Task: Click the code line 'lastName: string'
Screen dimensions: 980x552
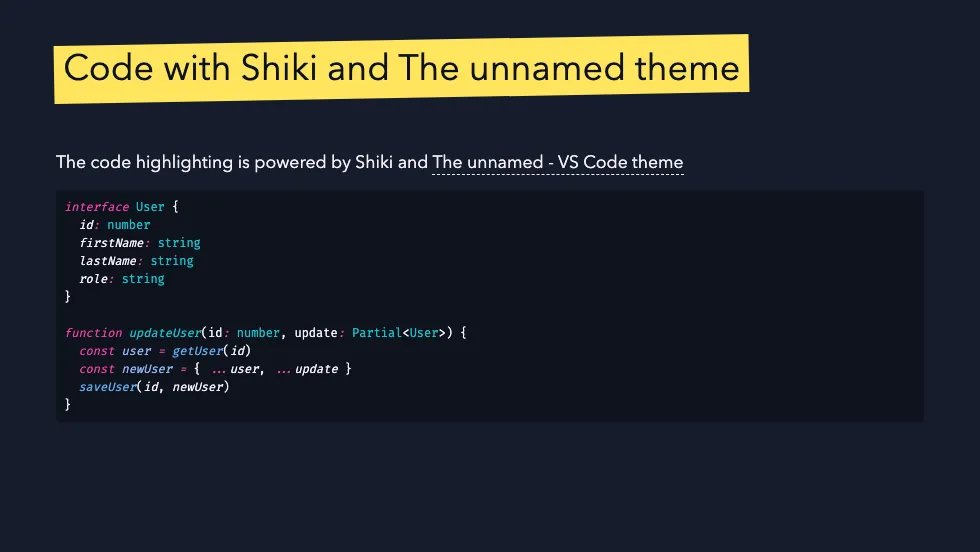Action: 136,261
